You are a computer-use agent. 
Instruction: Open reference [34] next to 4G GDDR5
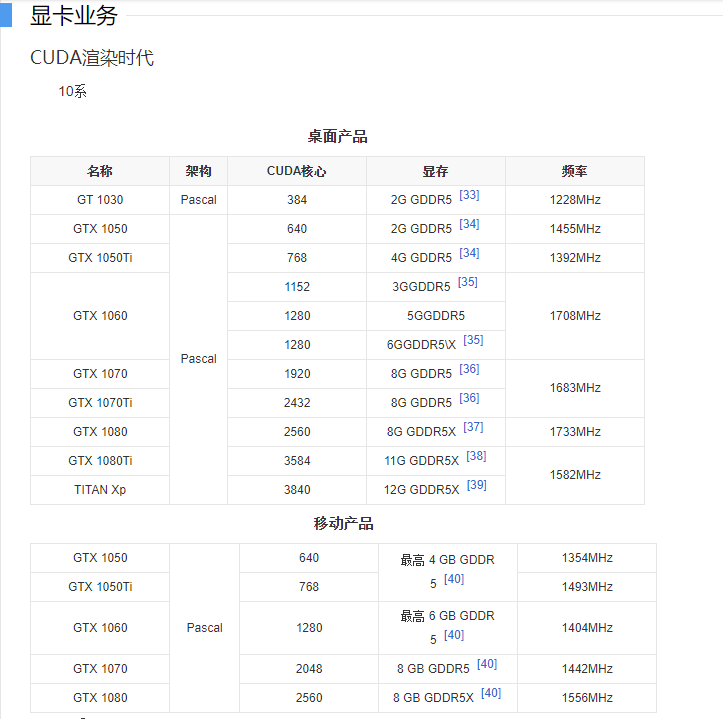(469, 253)
